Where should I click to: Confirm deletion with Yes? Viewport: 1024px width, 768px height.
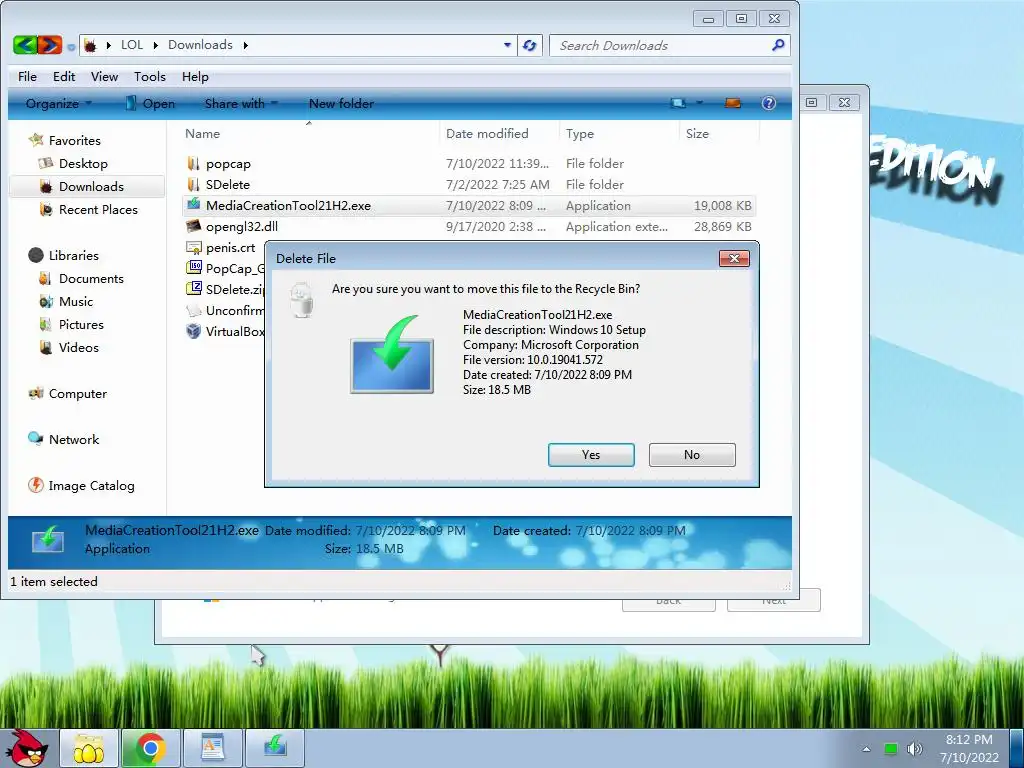point(591,455)
